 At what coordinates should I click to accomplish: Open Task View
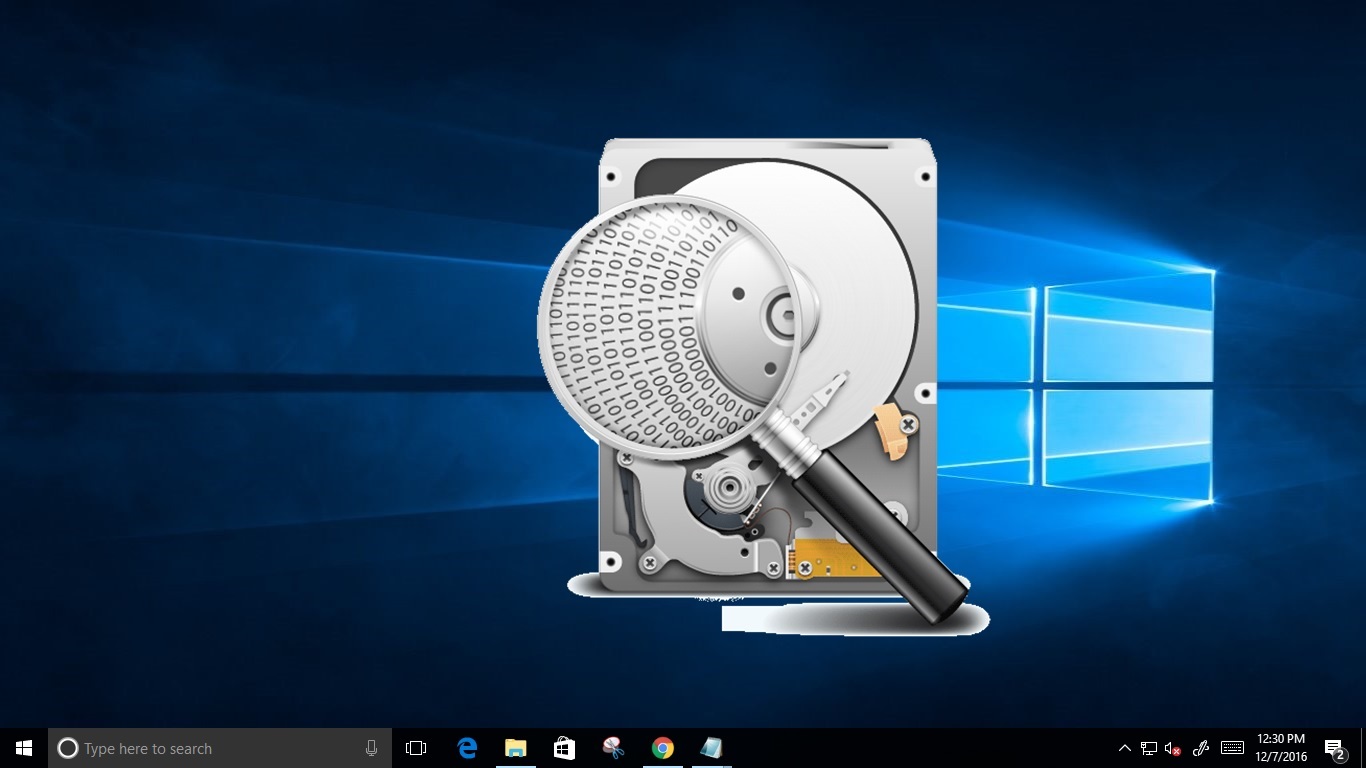tap(416, 748)
